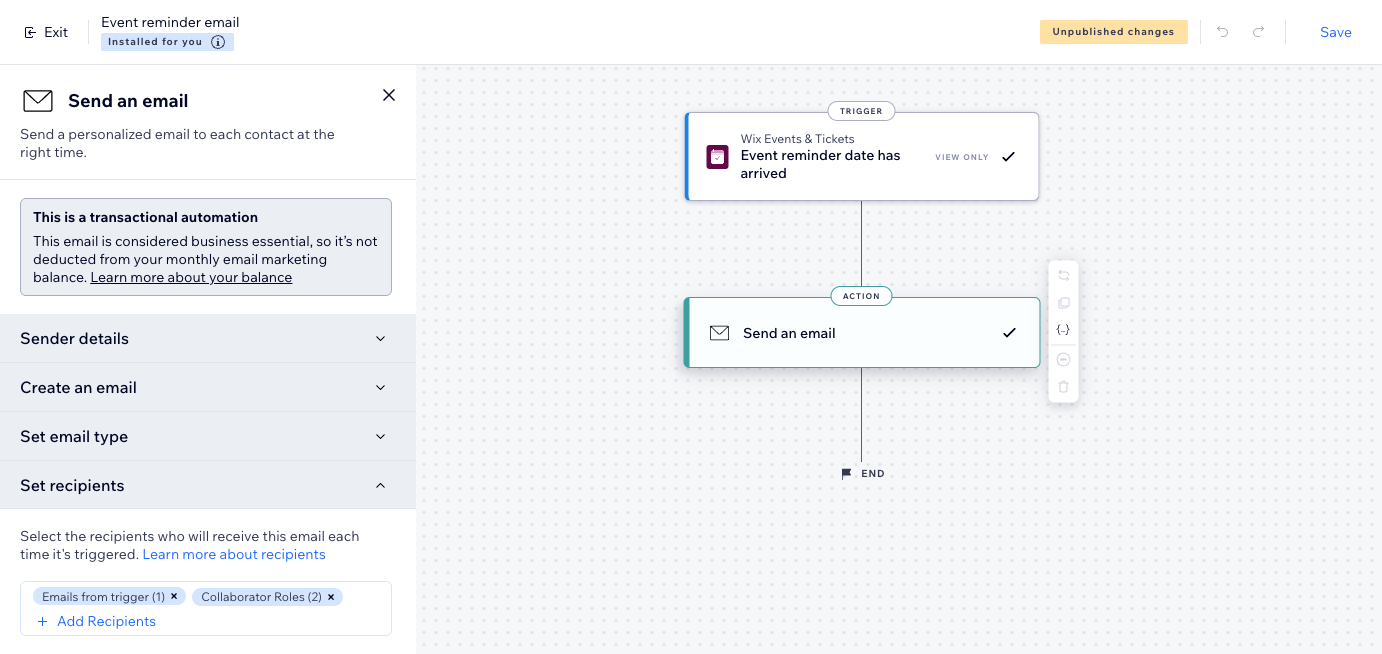Open Learn more about recipients link

234,554
